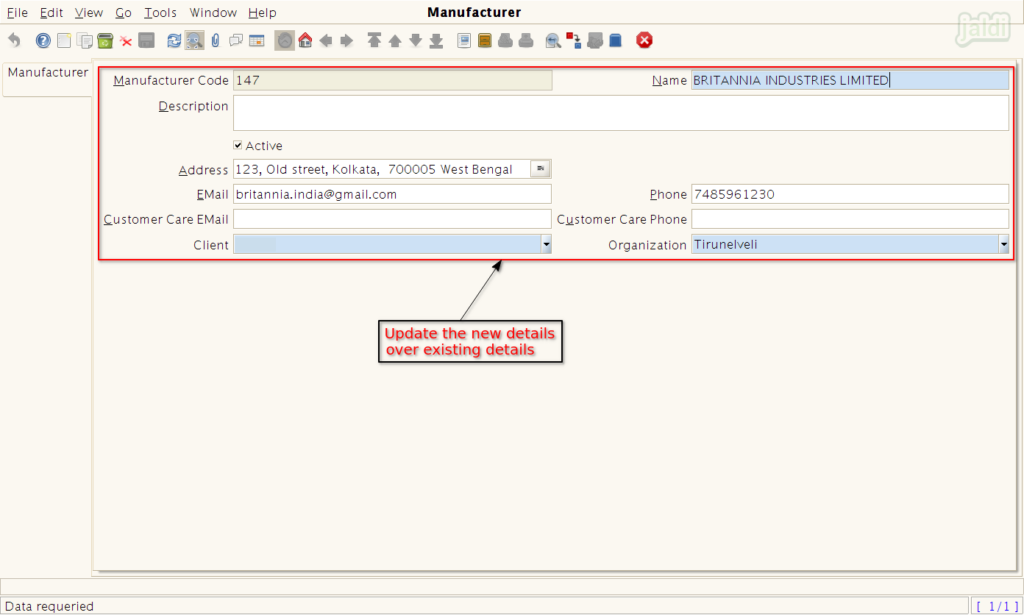
Task: Open archived documents with the cabinet icon
Action: 485,40
